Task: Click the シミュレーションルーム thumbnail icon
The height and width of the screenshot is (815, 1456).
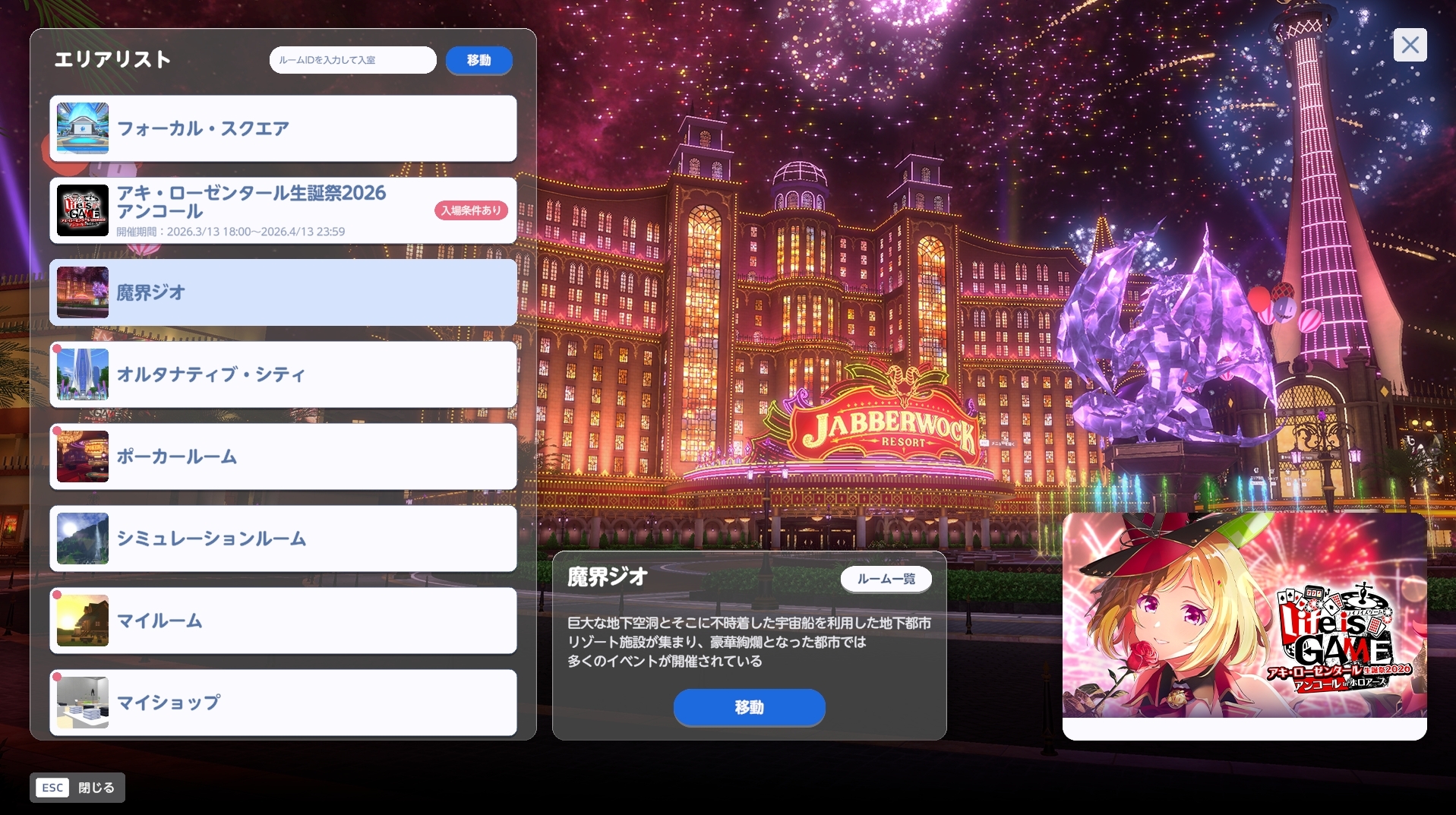Action: coord(82,539)
